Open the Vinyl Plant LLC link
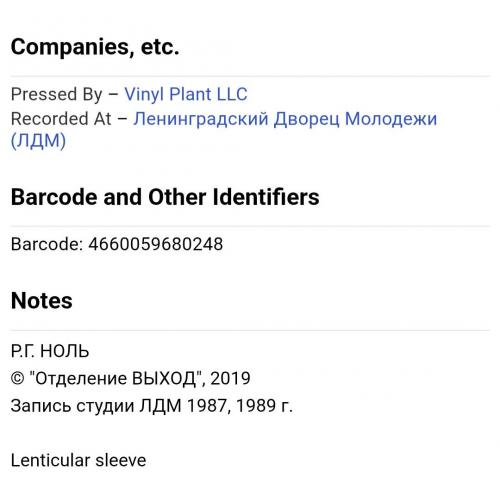This screenshot has width=500, height=500. tap(186, 94)
